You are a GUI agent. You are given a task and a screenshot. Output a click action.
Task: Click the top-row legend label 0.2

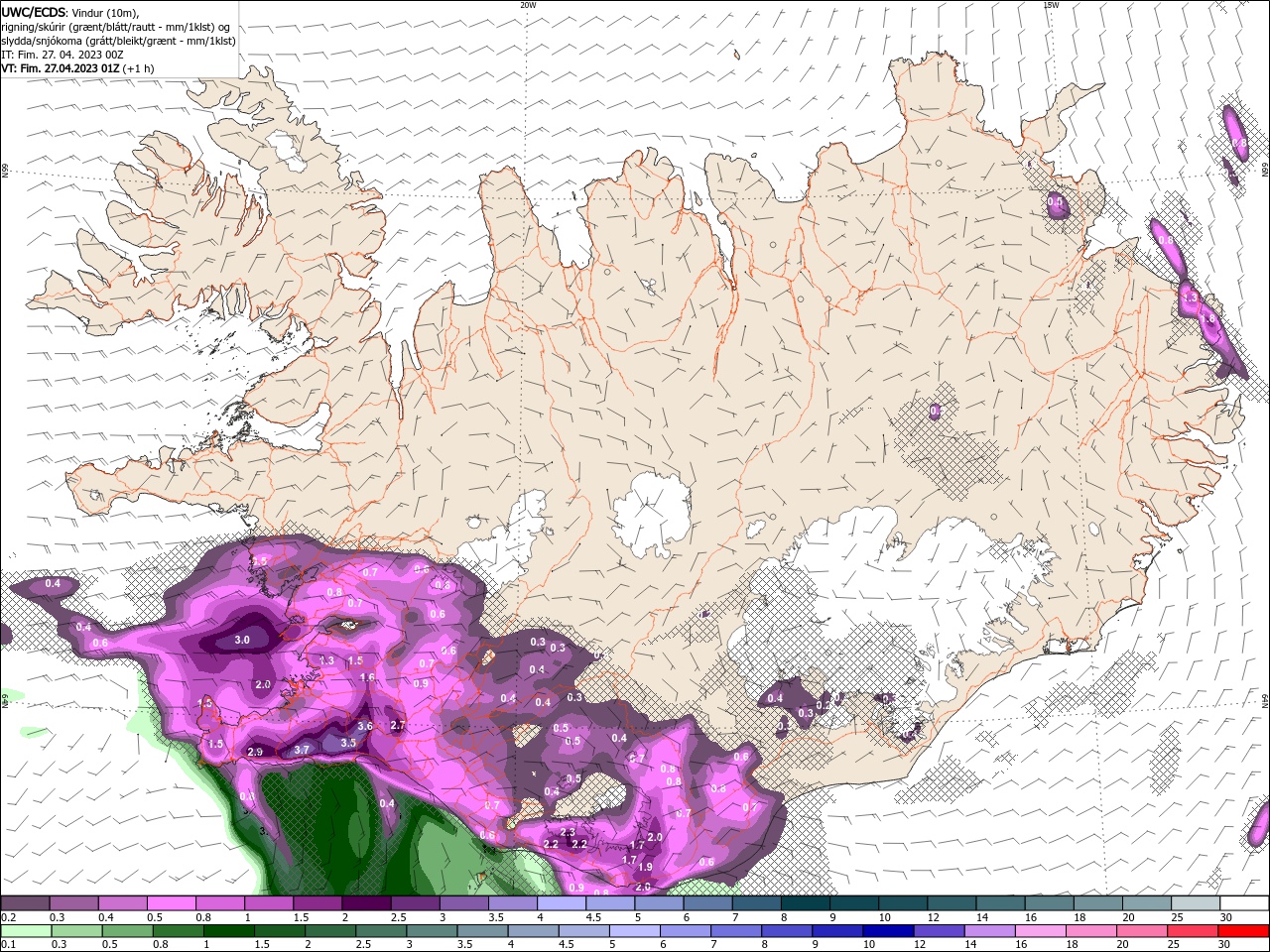8,917
